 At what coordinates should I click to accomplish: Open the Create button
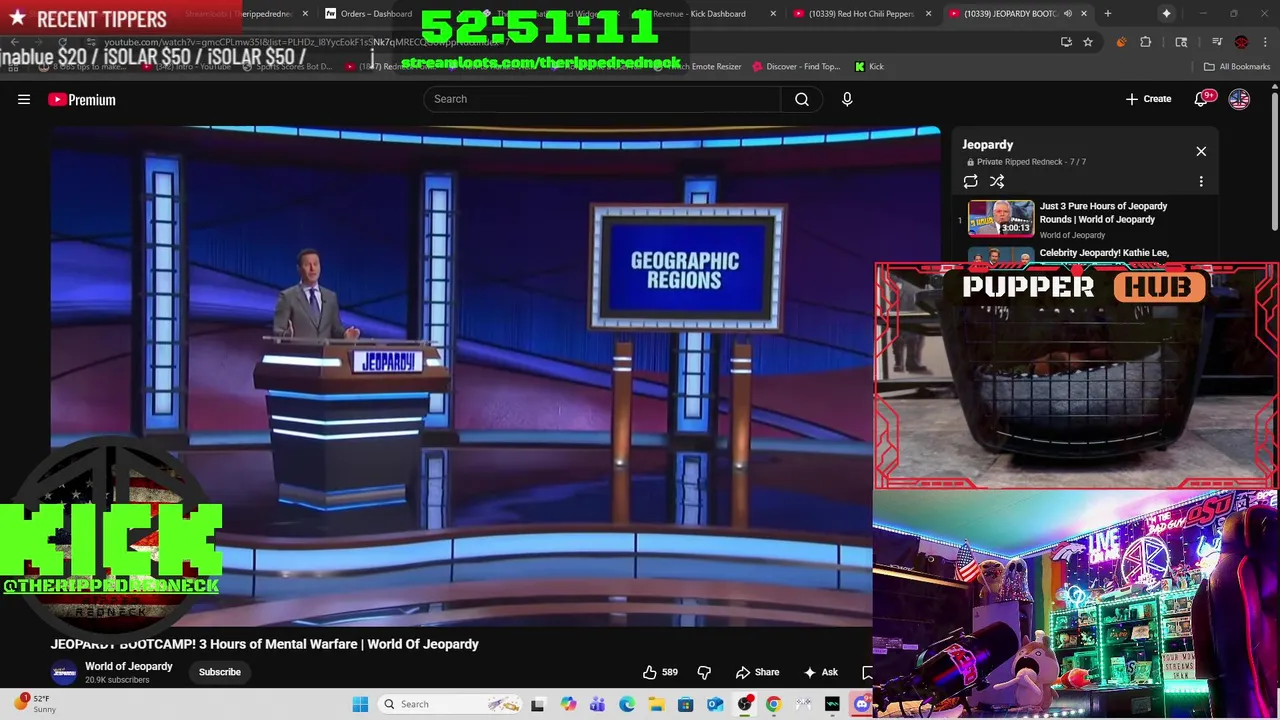tap(1148, 99)
